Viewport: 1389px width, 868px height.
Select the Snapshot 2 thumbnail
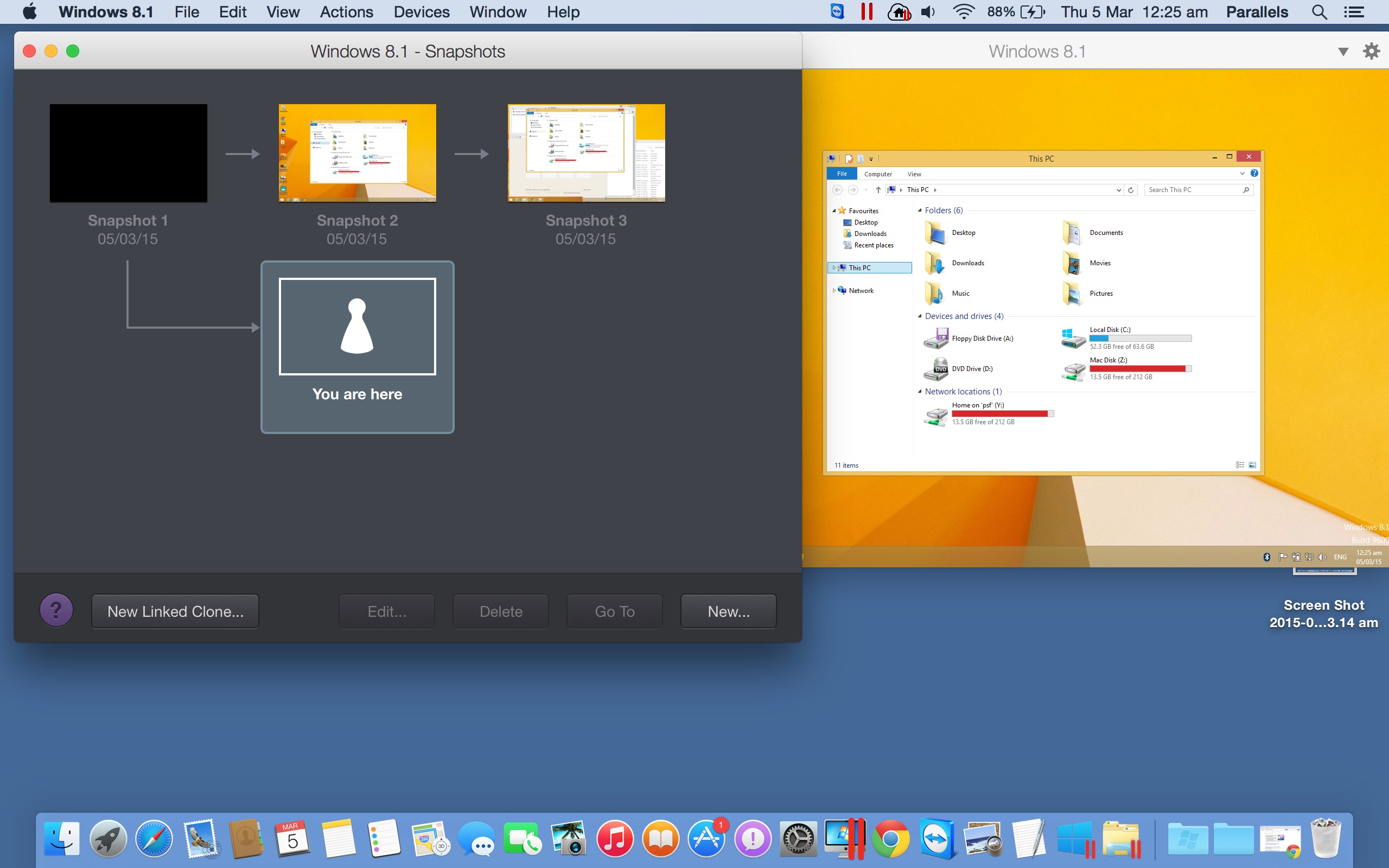coord(357,152)
